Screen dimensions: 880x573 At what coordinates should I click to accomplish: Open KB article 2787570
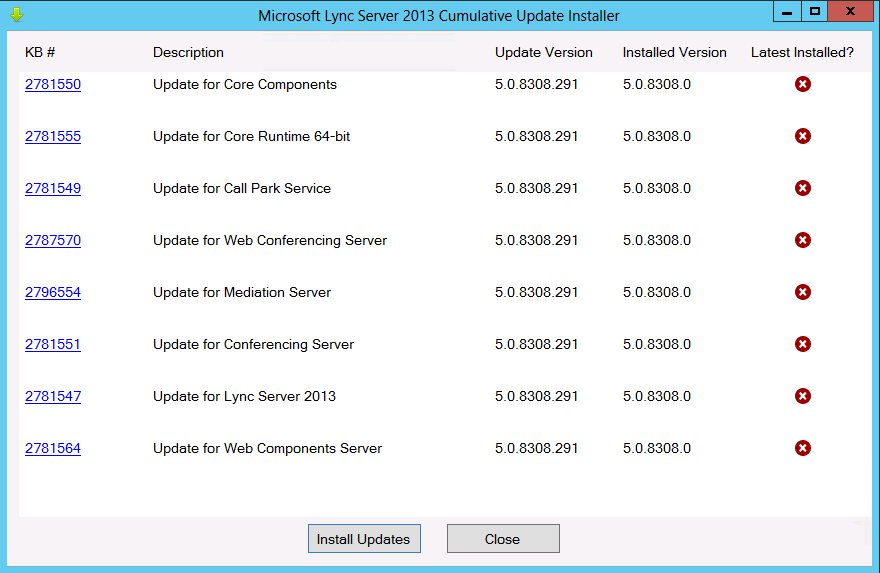click(x=53, y=240)
